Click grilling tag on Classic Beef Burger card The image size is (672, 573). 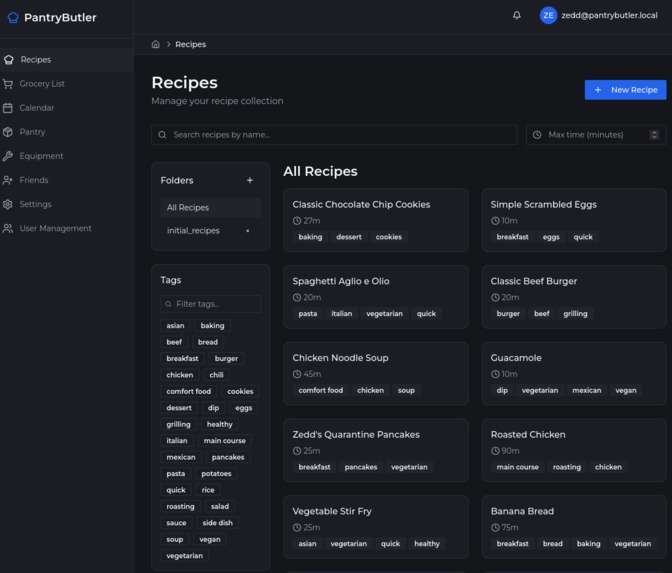[575, 314]
